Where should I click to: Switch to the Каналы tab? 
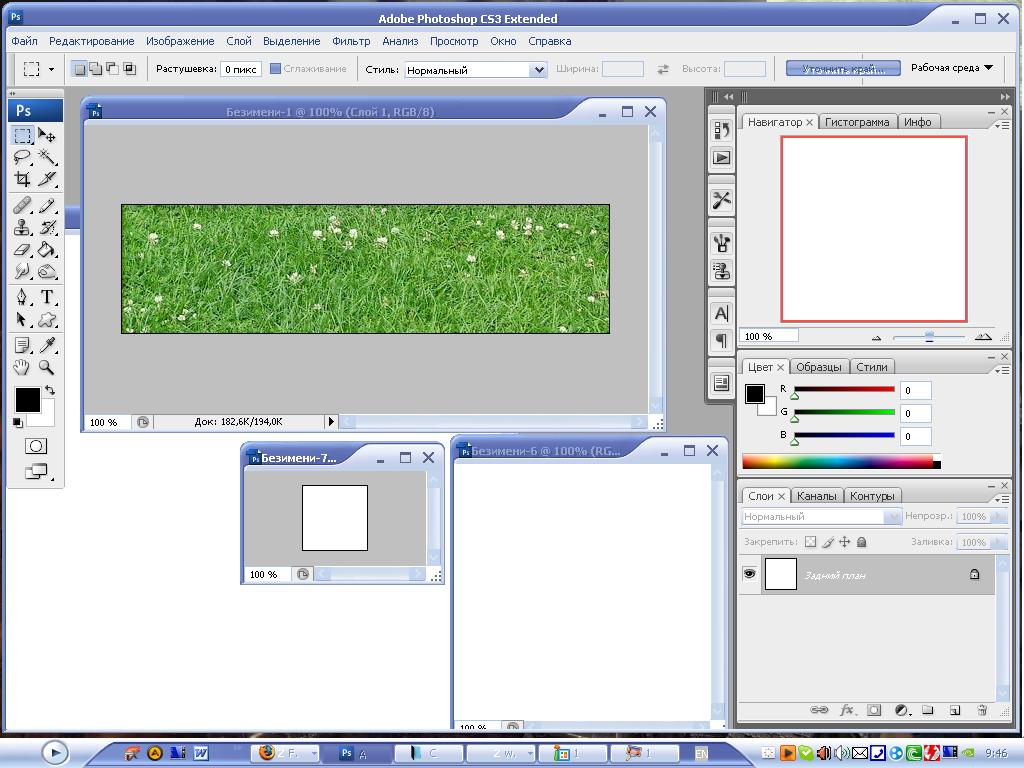817,496
